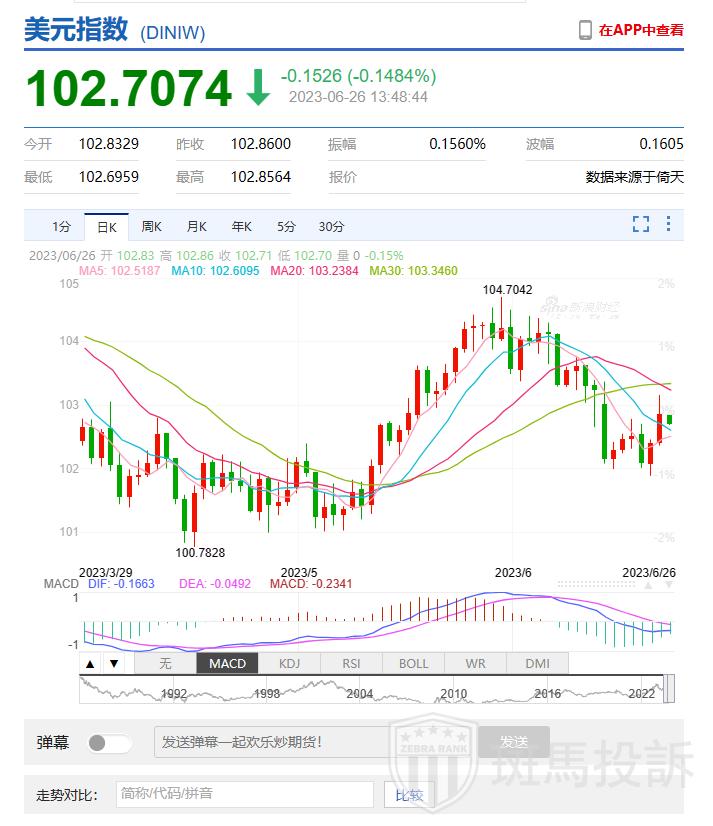Switch the chart to 1分 view
The image size is (713, 826).
coord(62,226)
